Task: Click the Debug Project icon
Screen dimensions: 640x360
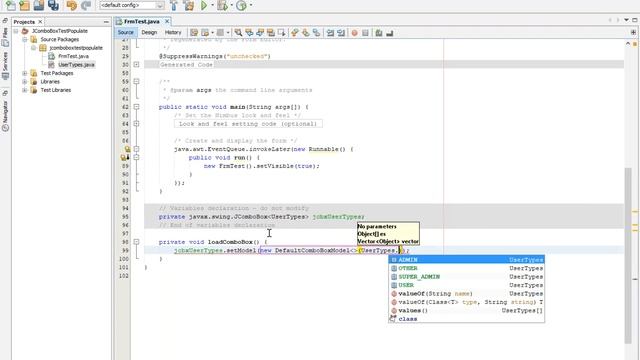Action: point(222,5)
